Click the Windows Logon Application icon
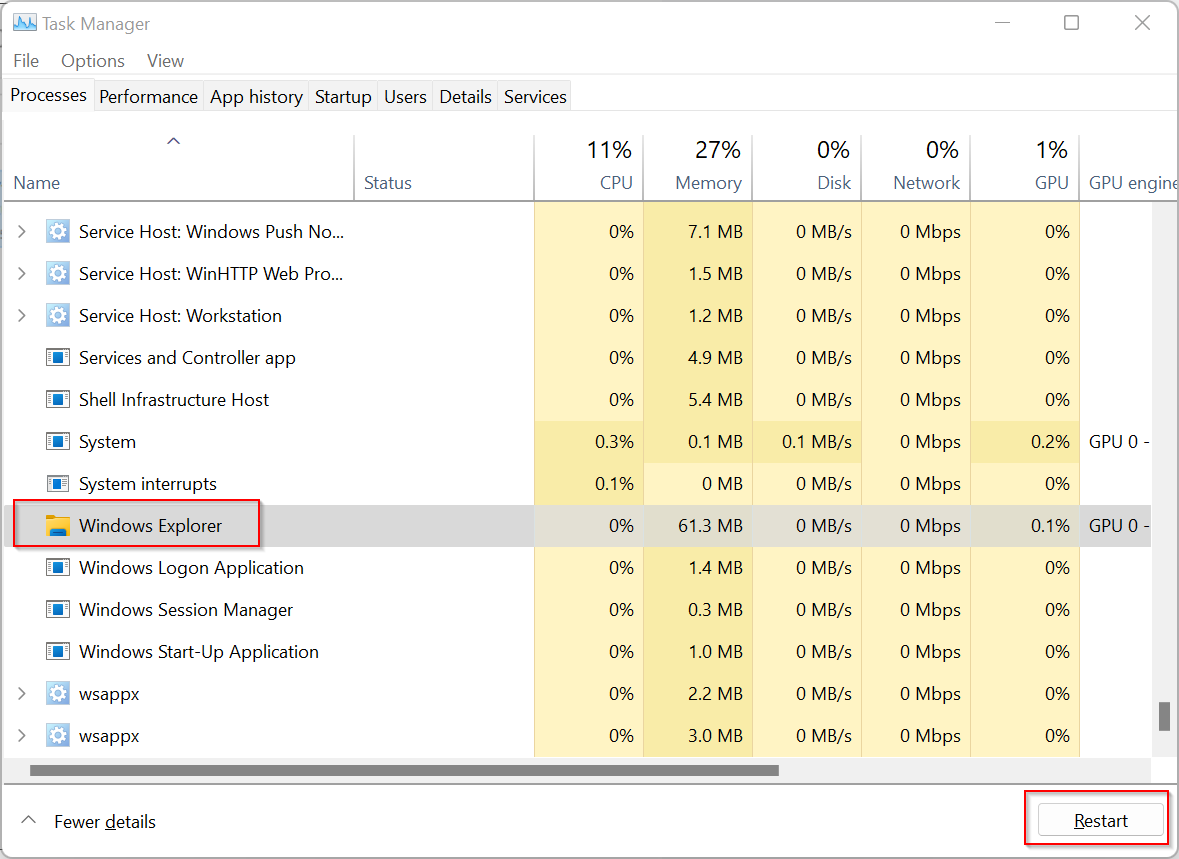The width and height of the screenshot is (1179, 859). coord(58,567)
